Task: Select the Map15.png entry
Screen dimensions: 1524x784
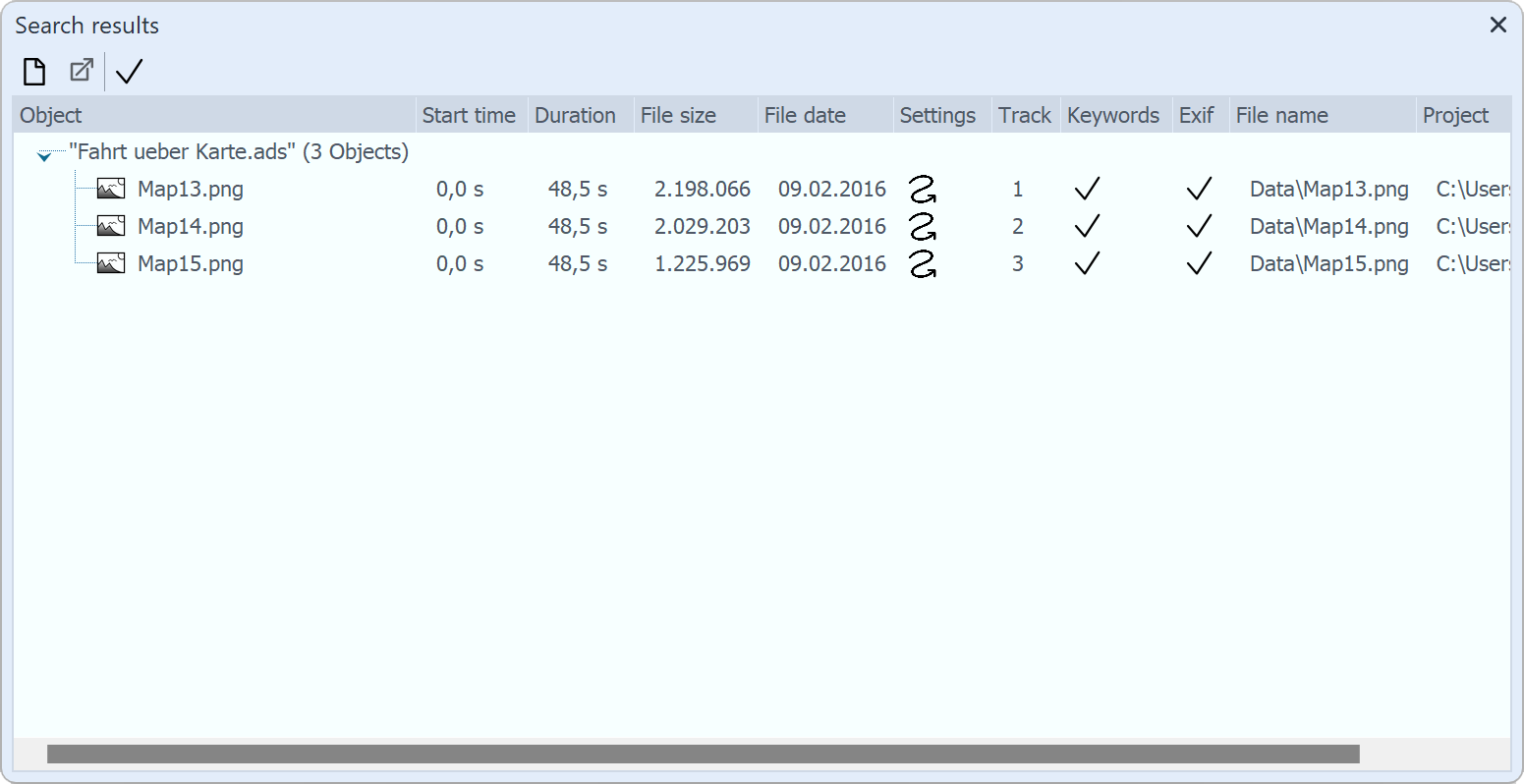Action: [x=191, y=264]
